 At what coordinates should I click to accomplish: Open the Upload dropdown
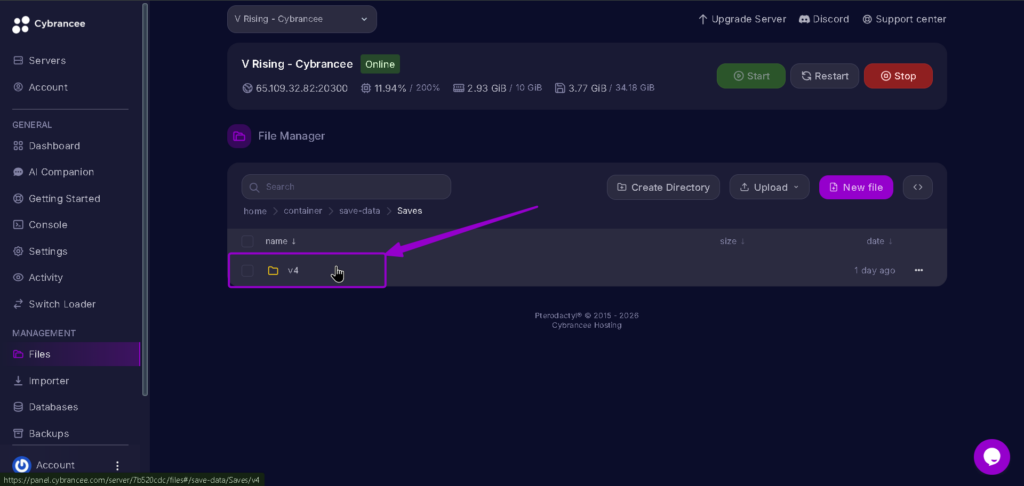click(x=769, y=187)
